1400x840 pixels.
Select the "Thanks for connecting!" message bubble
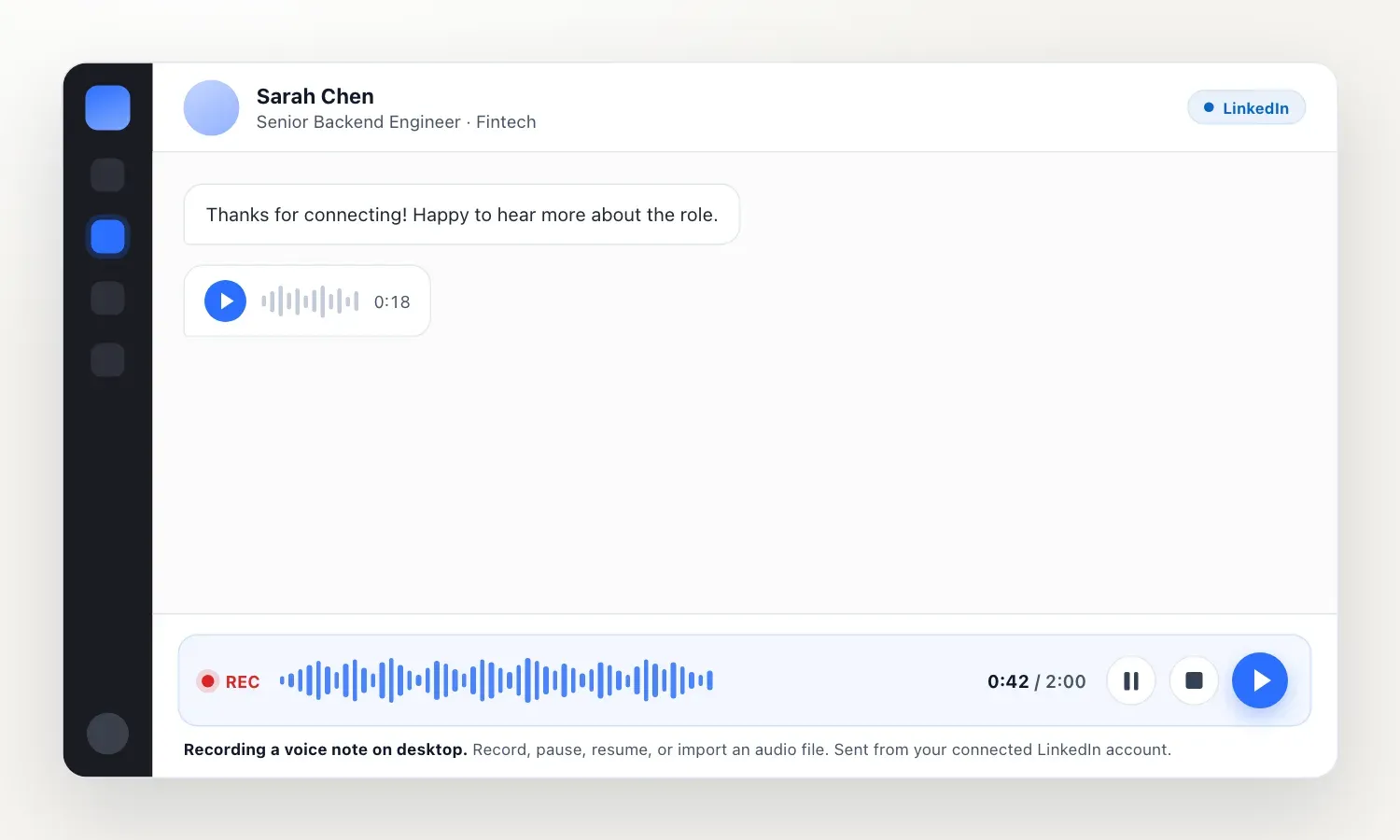[x=462, y=215]
